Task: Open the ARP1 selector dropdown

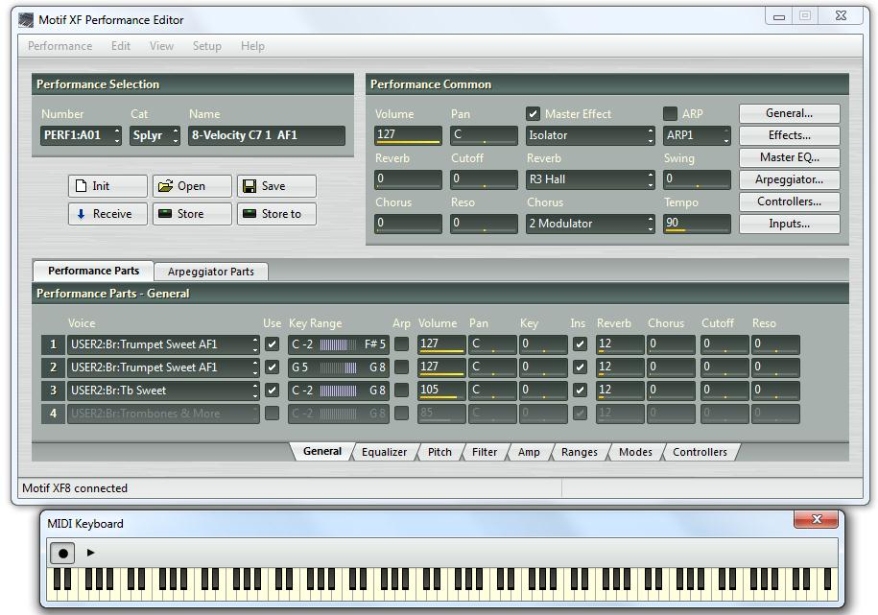Action: (697, 135)
